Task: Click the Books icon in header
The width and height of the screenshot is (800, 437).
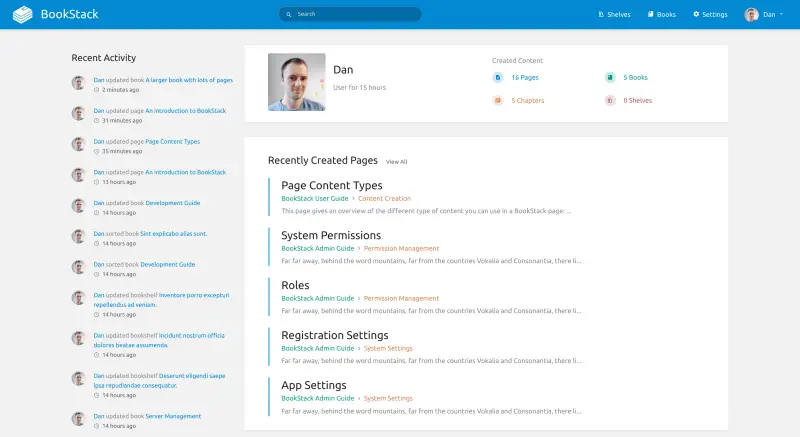Action: 651,15
